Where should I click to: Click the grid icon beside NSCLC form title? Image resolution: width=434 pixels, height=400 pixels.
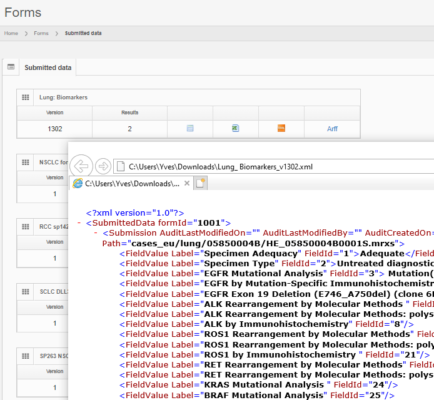point(25,162)
